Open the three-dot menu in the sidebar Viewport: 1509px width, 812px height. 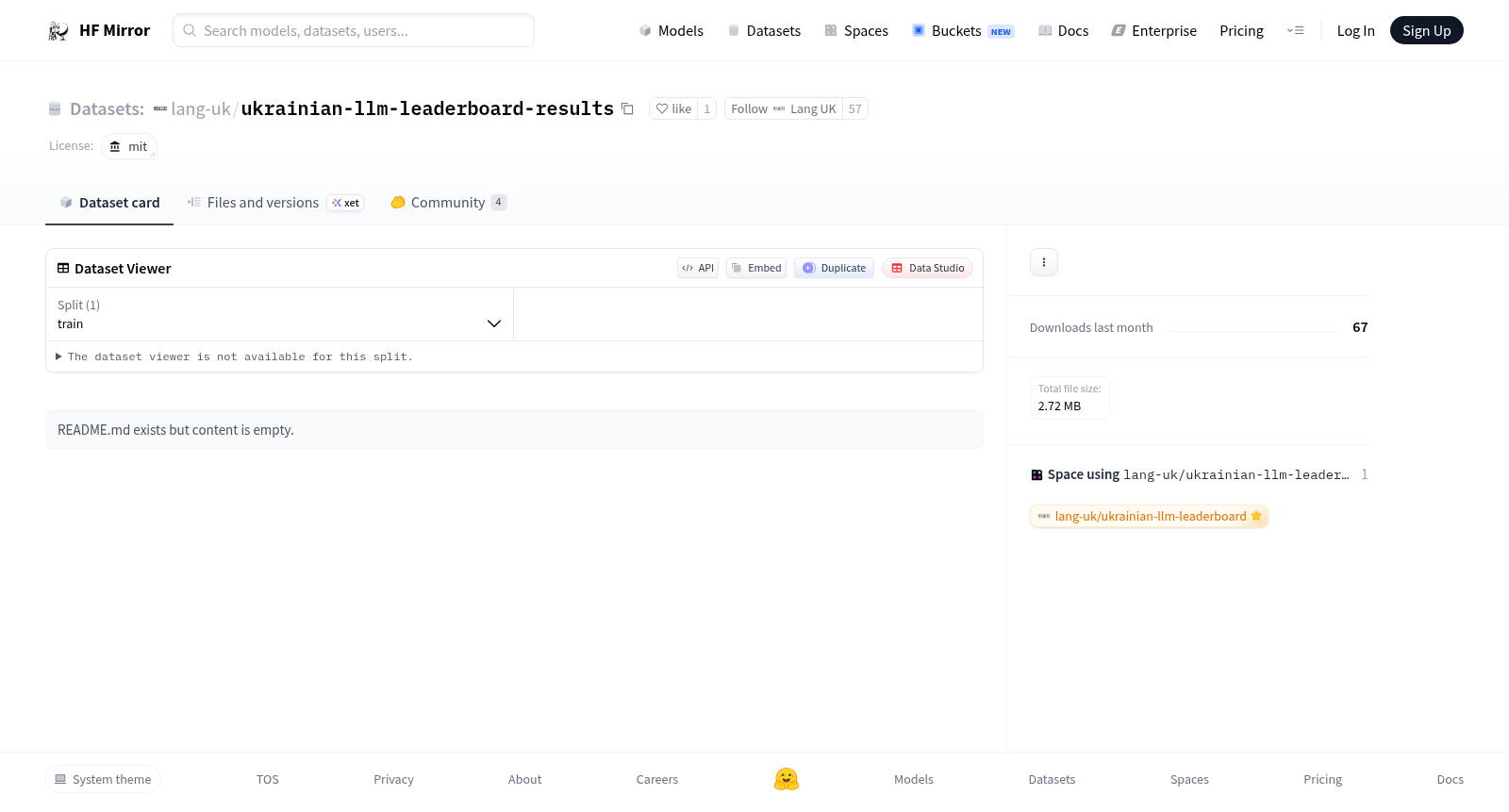[x=1044, y=262]
